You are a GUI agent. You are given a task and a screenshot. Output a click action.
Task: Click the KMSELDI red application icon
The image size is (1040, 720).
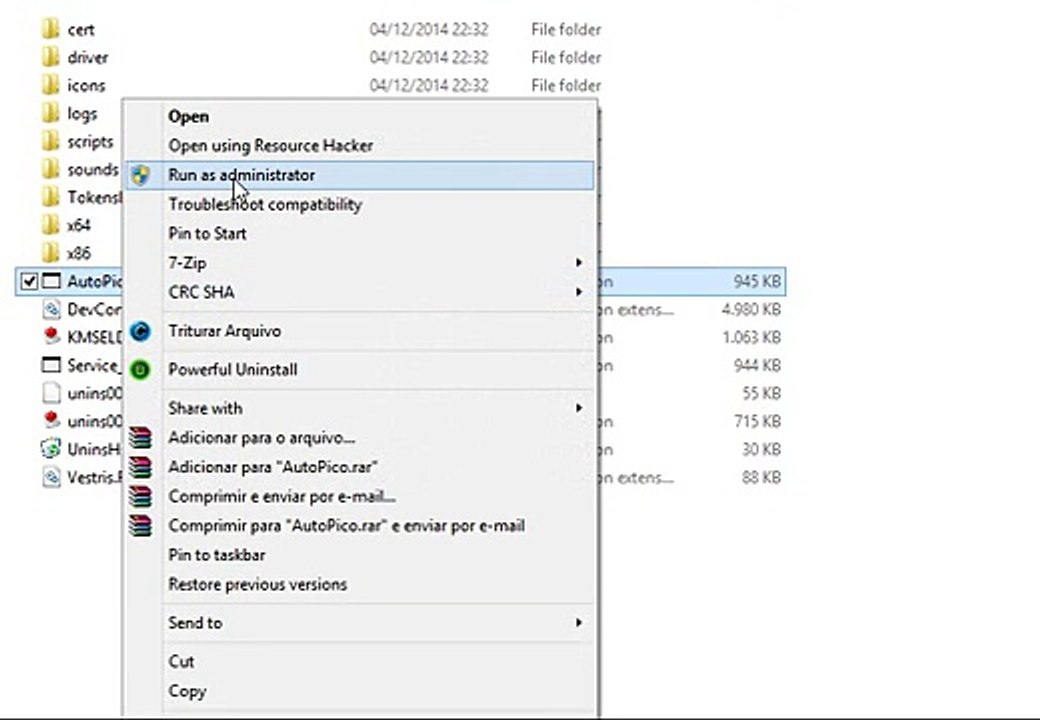tap(51, 337)
